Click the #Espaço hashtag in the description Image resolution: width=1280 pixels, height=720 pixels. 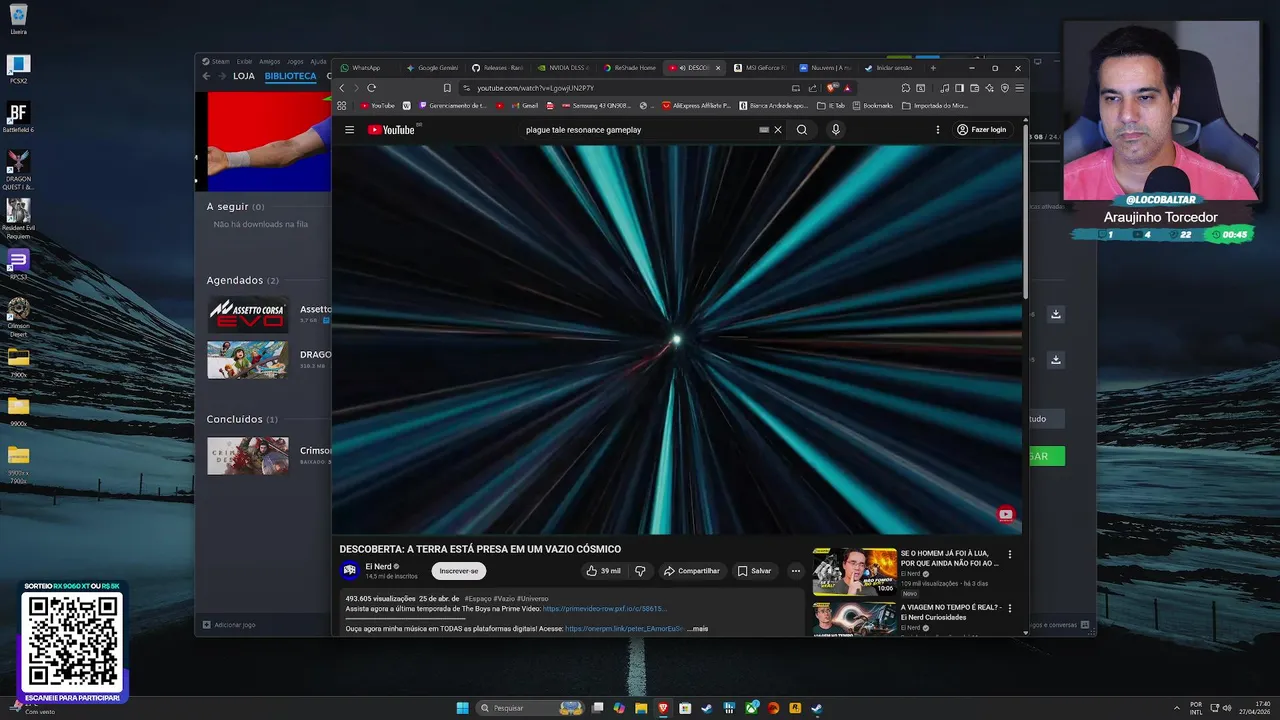tap(477, 598)
